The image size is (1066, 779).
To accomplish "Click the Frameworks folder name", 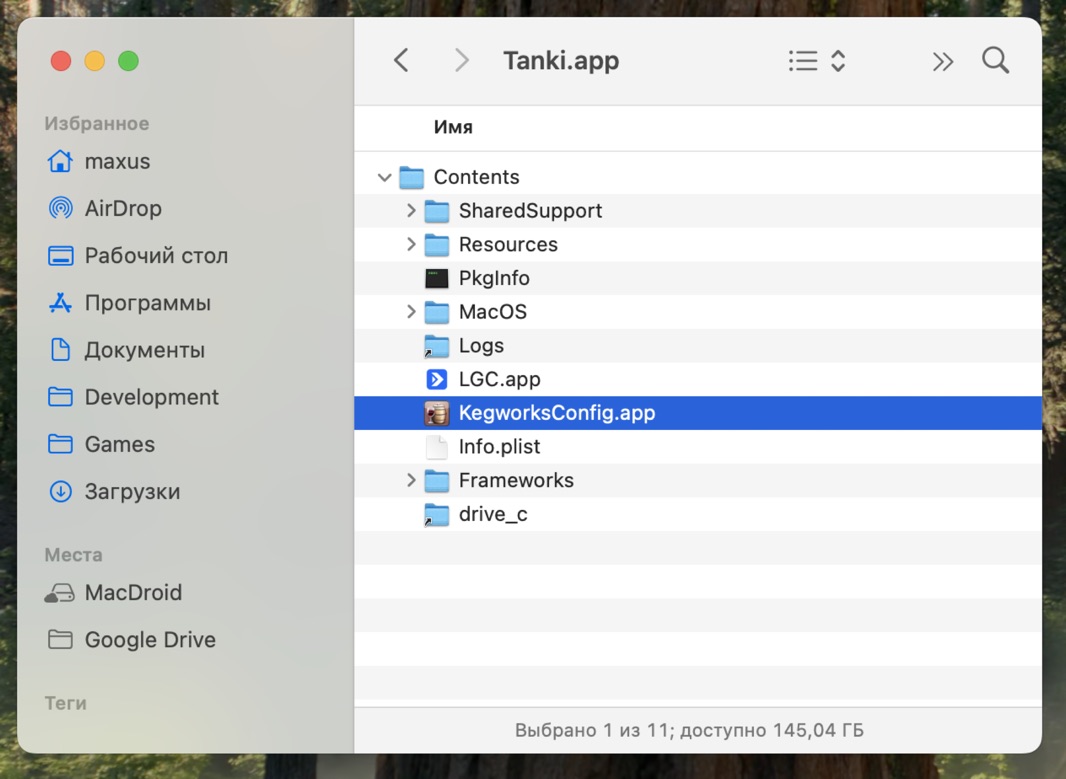I will (516, 481).
